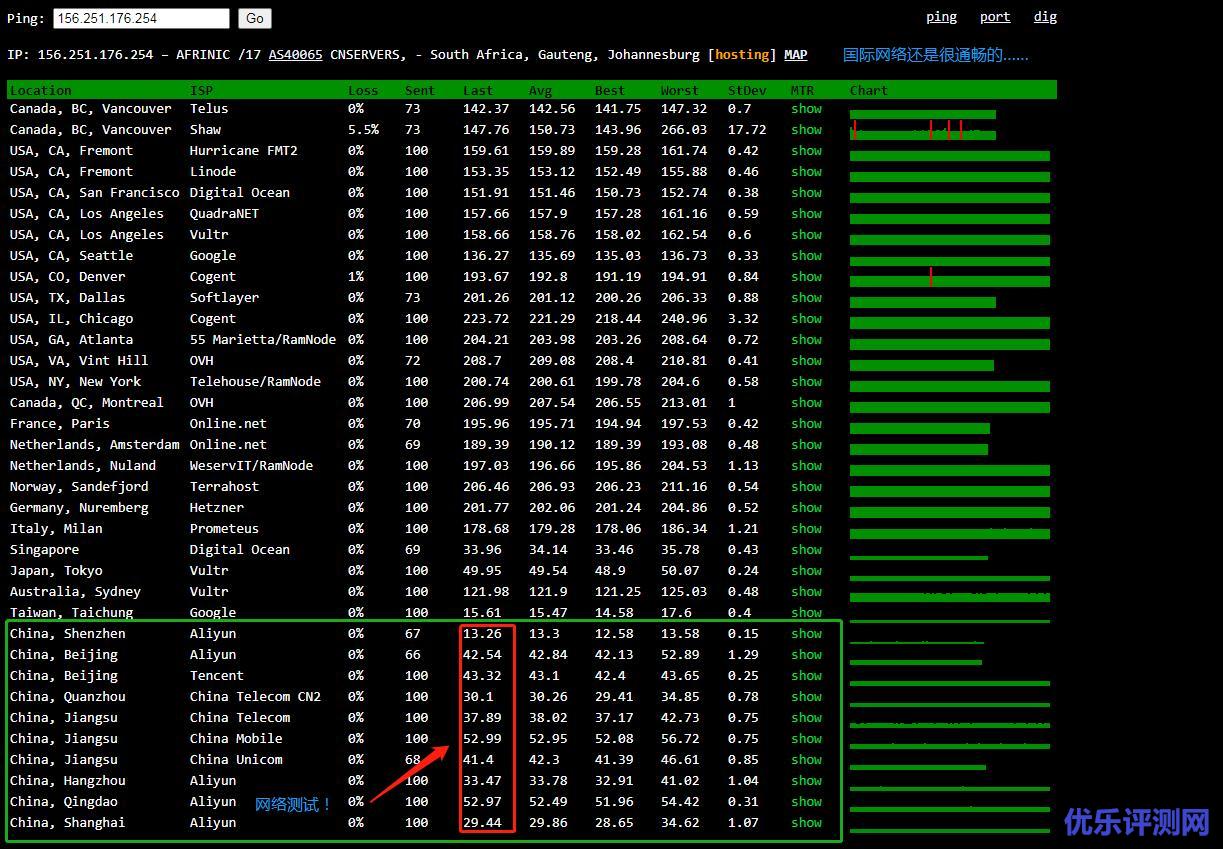Show MTR for Denver Cogent row
The width and height of the screenshot is (1223, 849).
(806, 277)
